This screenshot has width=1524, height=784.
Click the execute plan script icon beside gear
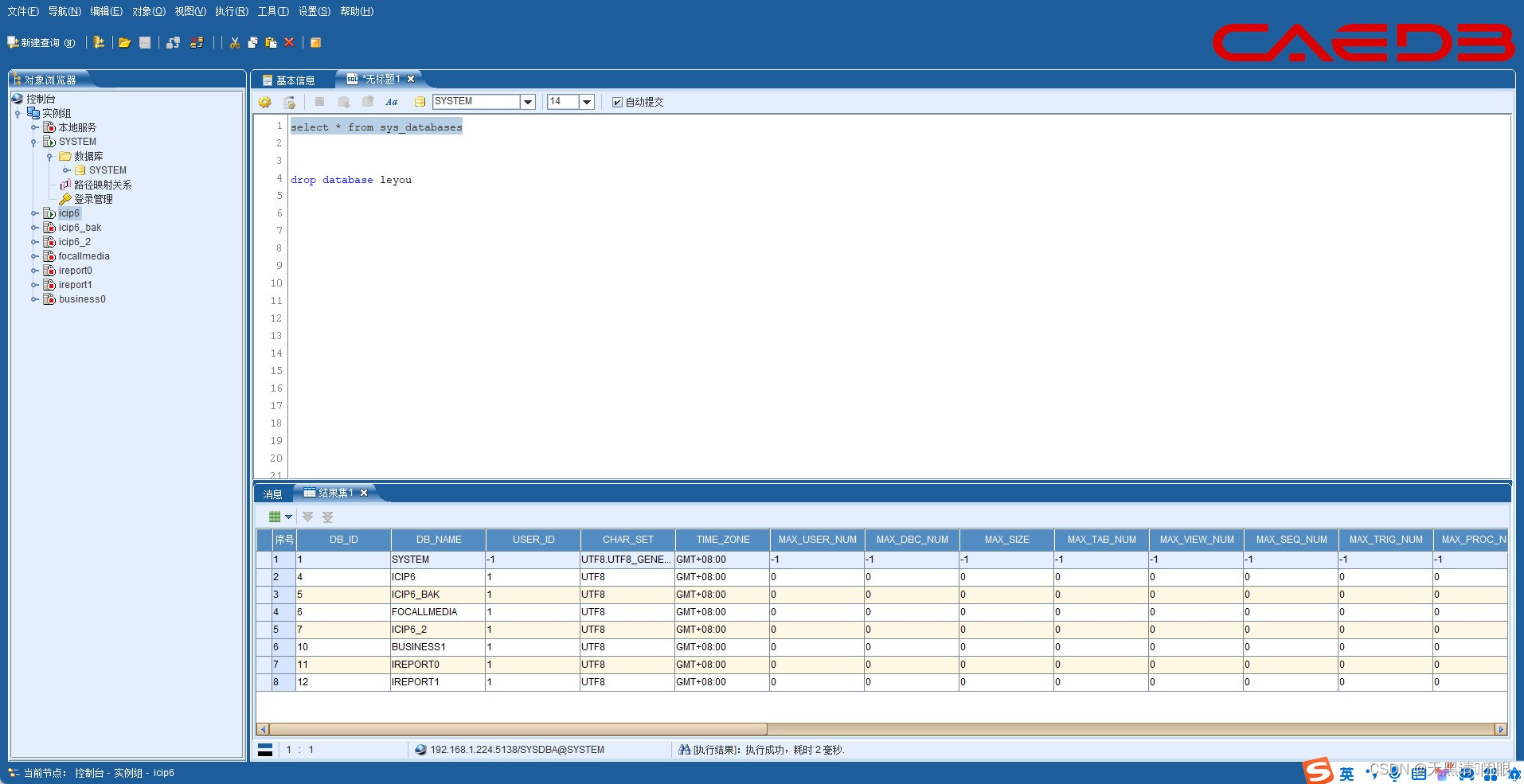click(290, 102)
